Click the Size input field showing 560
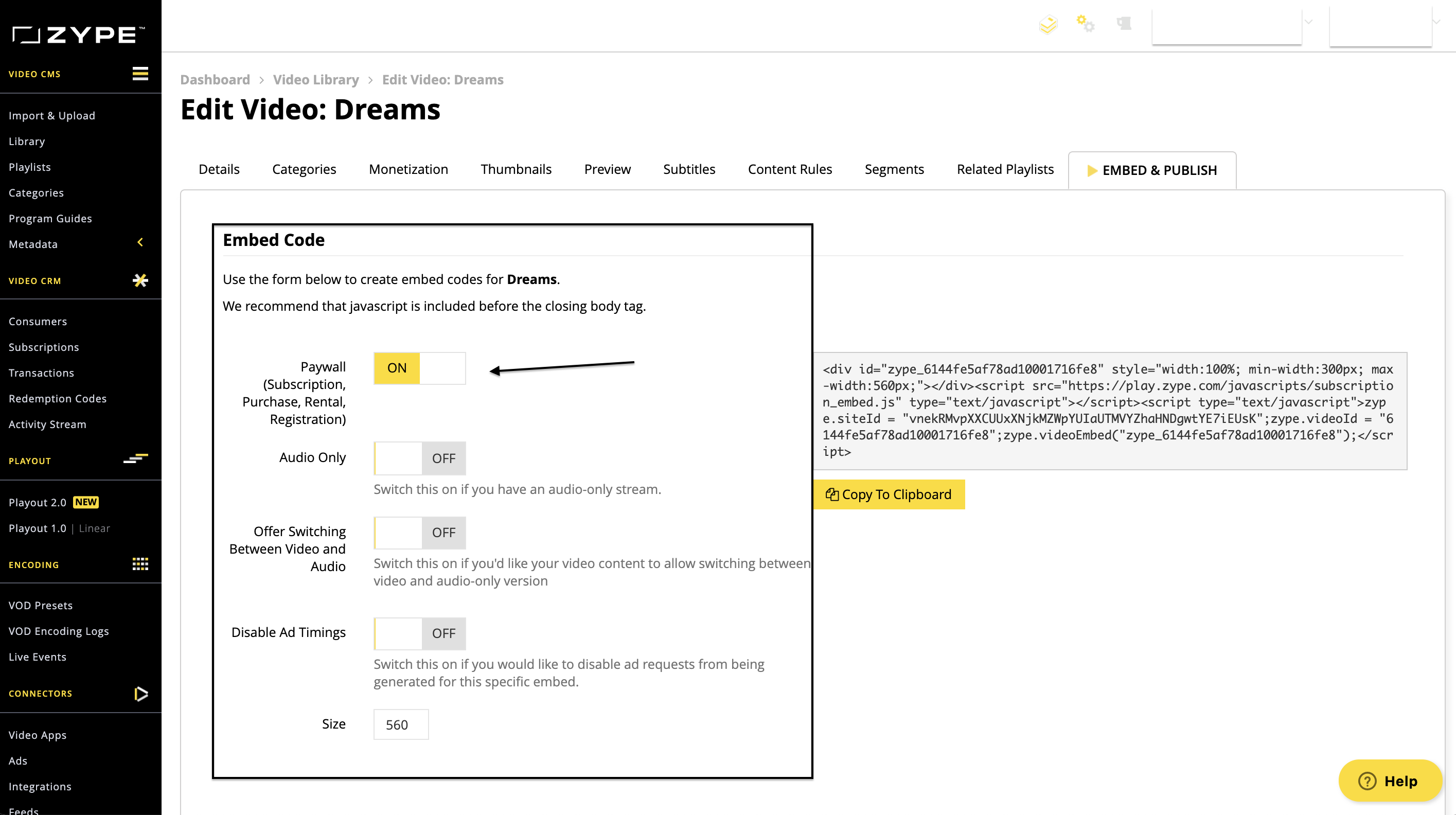 point(401,724)
